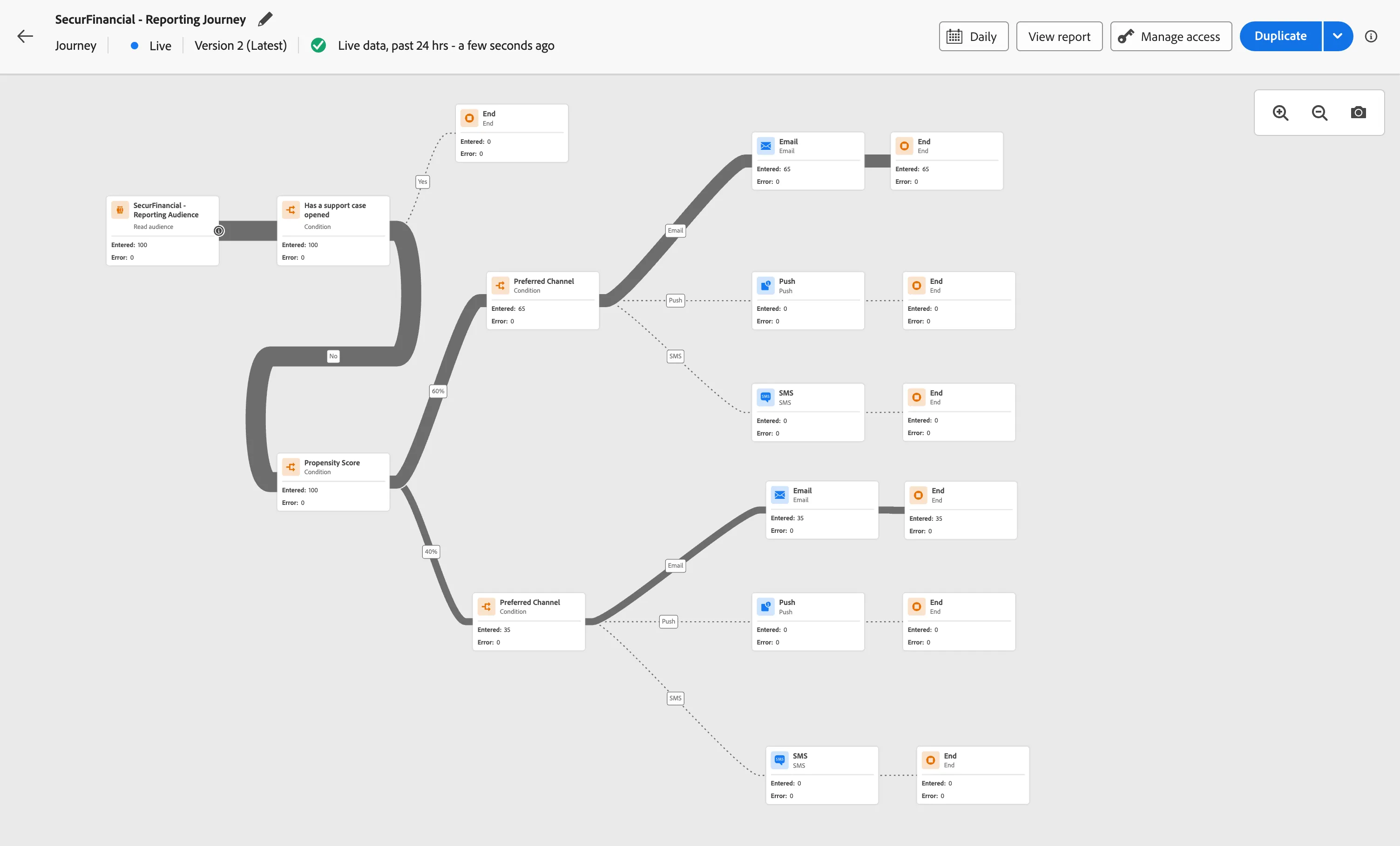1400x846 pixels.
Task: Click the upper SMS path label
Action: tap(676, 356)
